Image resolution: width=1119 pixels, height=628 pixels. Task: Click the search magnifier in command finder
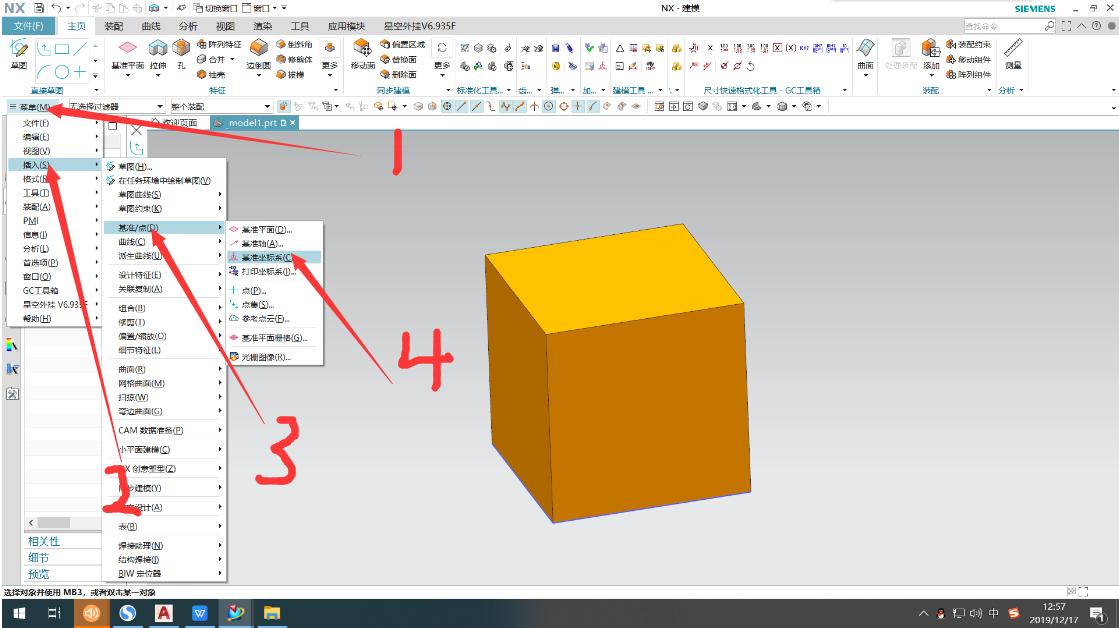(x=1049, y=26)
